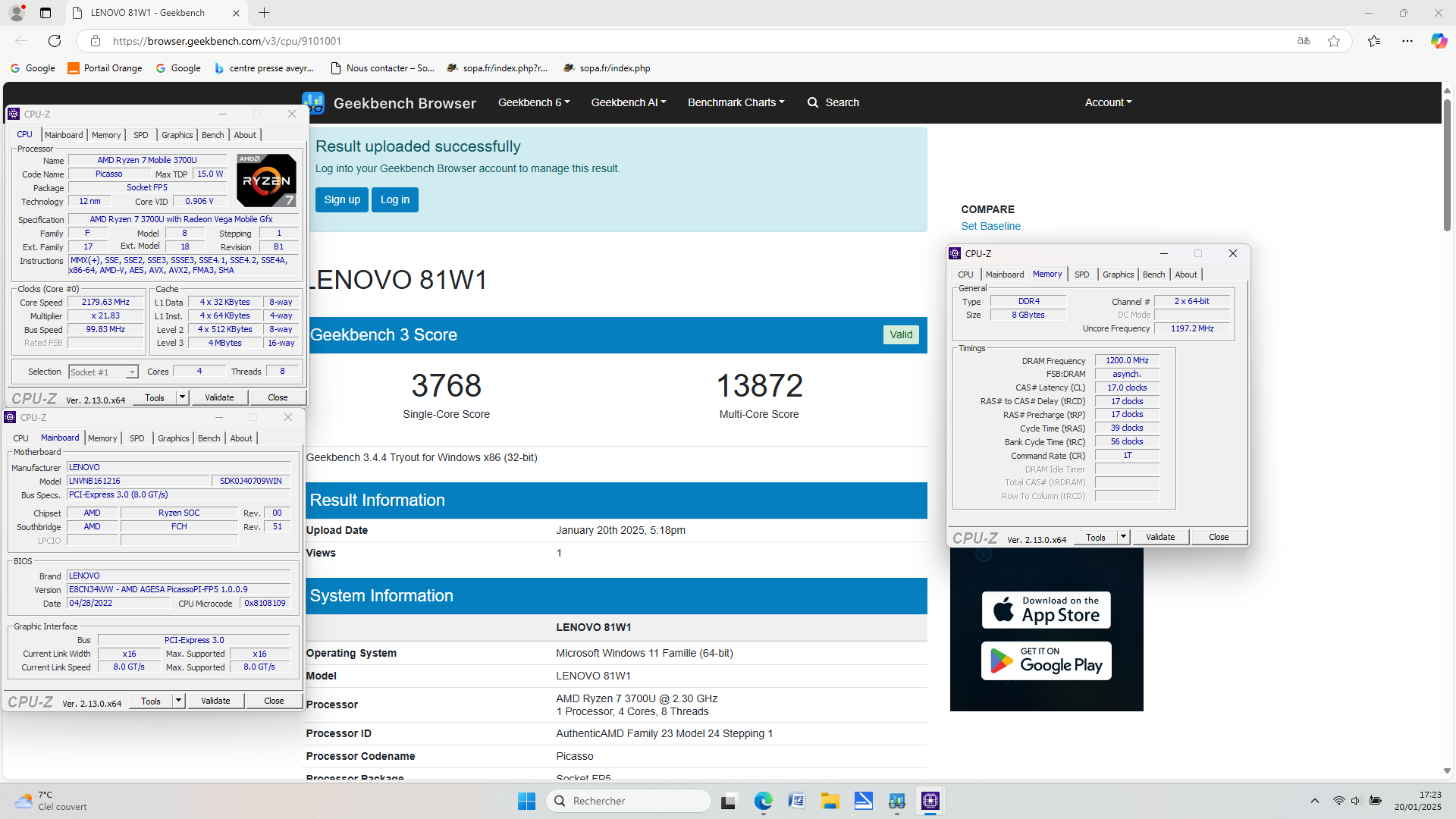Screen dimensions: 1456x819
Task: Click the views count link showing 1
Action: tap(559, 553)
